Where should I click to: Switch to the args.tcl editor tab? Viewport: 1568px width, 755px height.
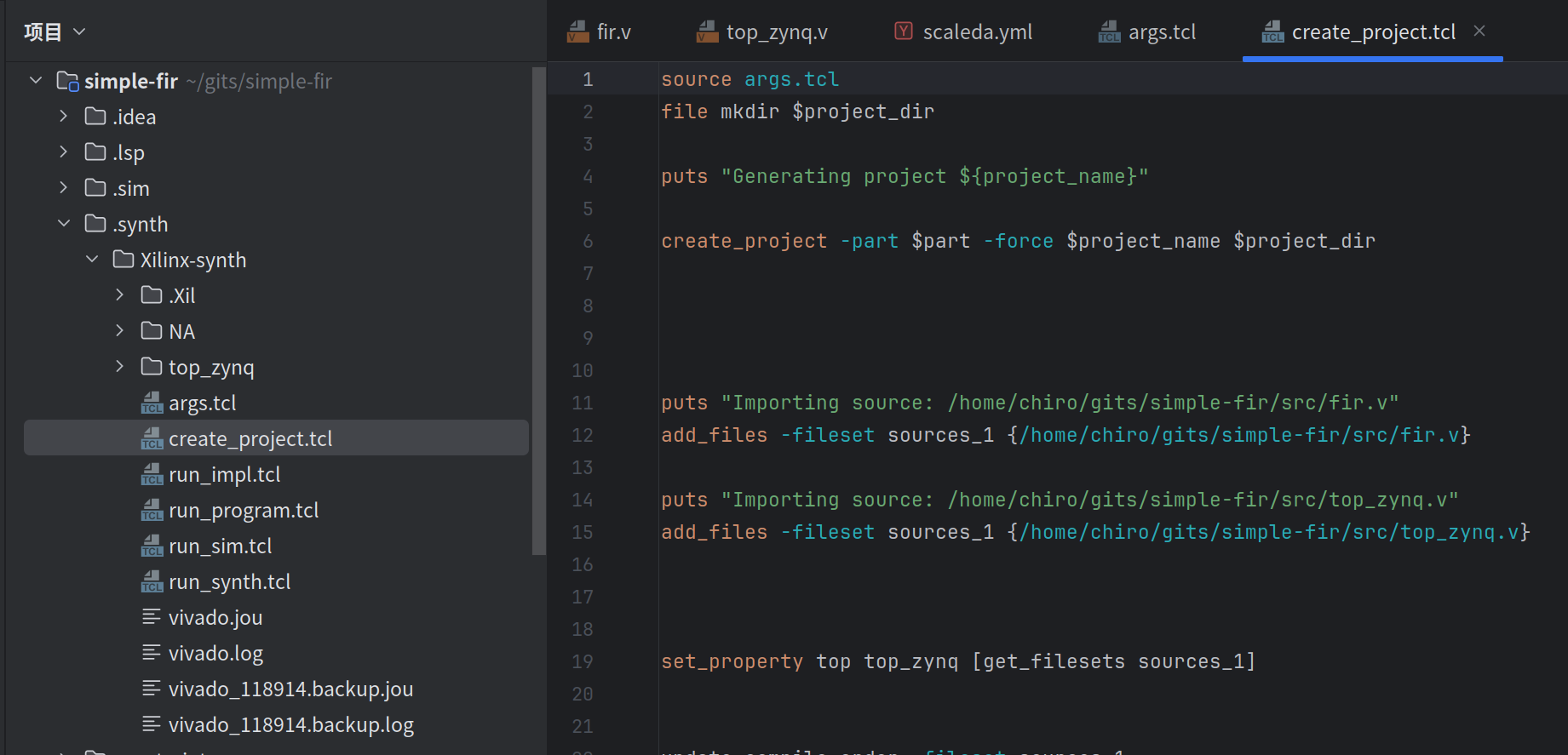[1148, 32]
